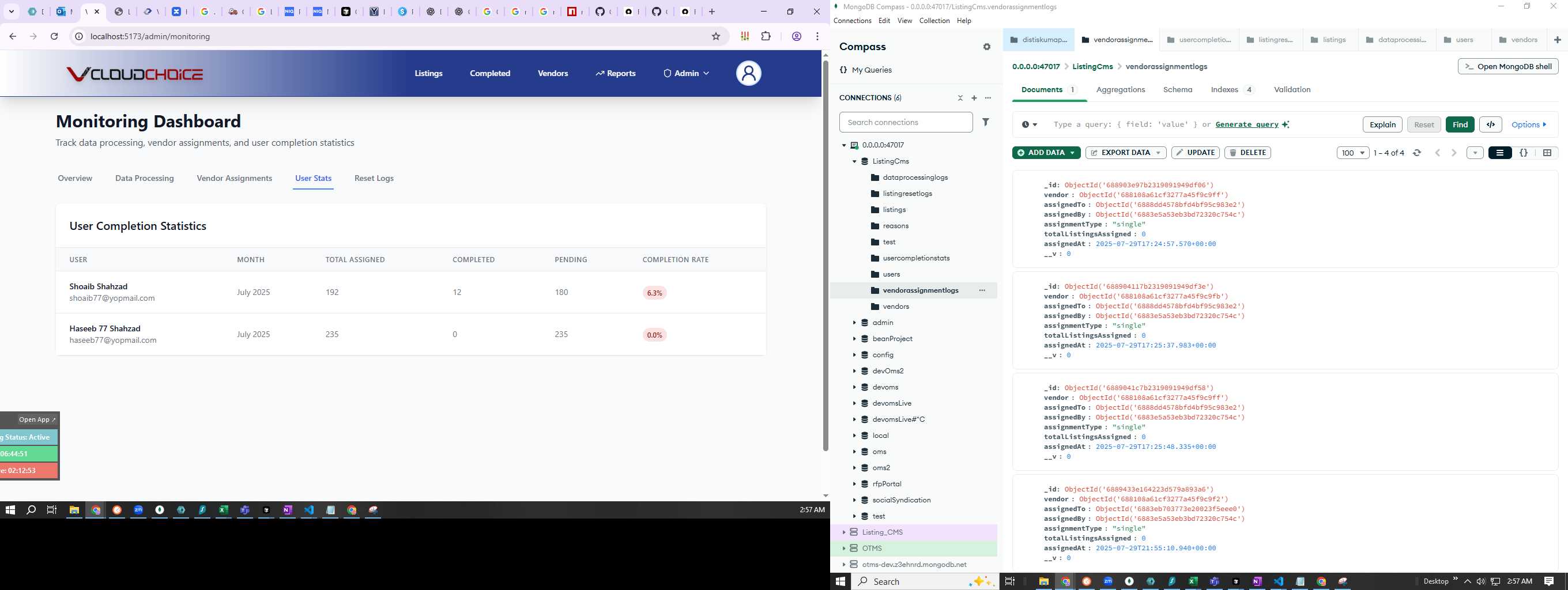This screenshot has height=590, width=1568.
Task: Open documents per page 100 dropdown
Action: (1352, 153)
